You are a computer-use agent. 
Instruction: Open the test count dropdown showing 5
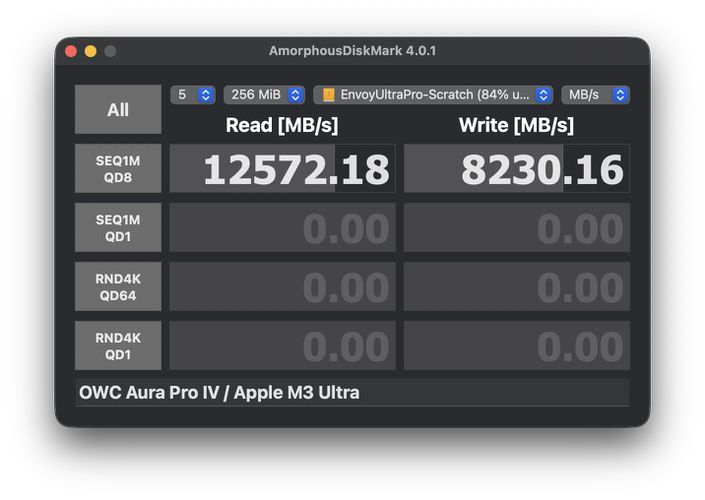tap(192, 95)
